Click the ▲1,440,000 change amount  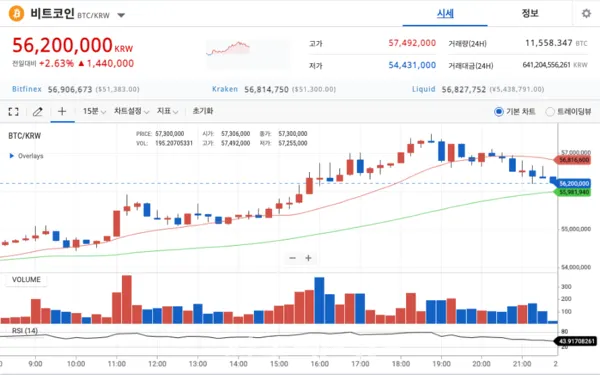tap(106, 64)
